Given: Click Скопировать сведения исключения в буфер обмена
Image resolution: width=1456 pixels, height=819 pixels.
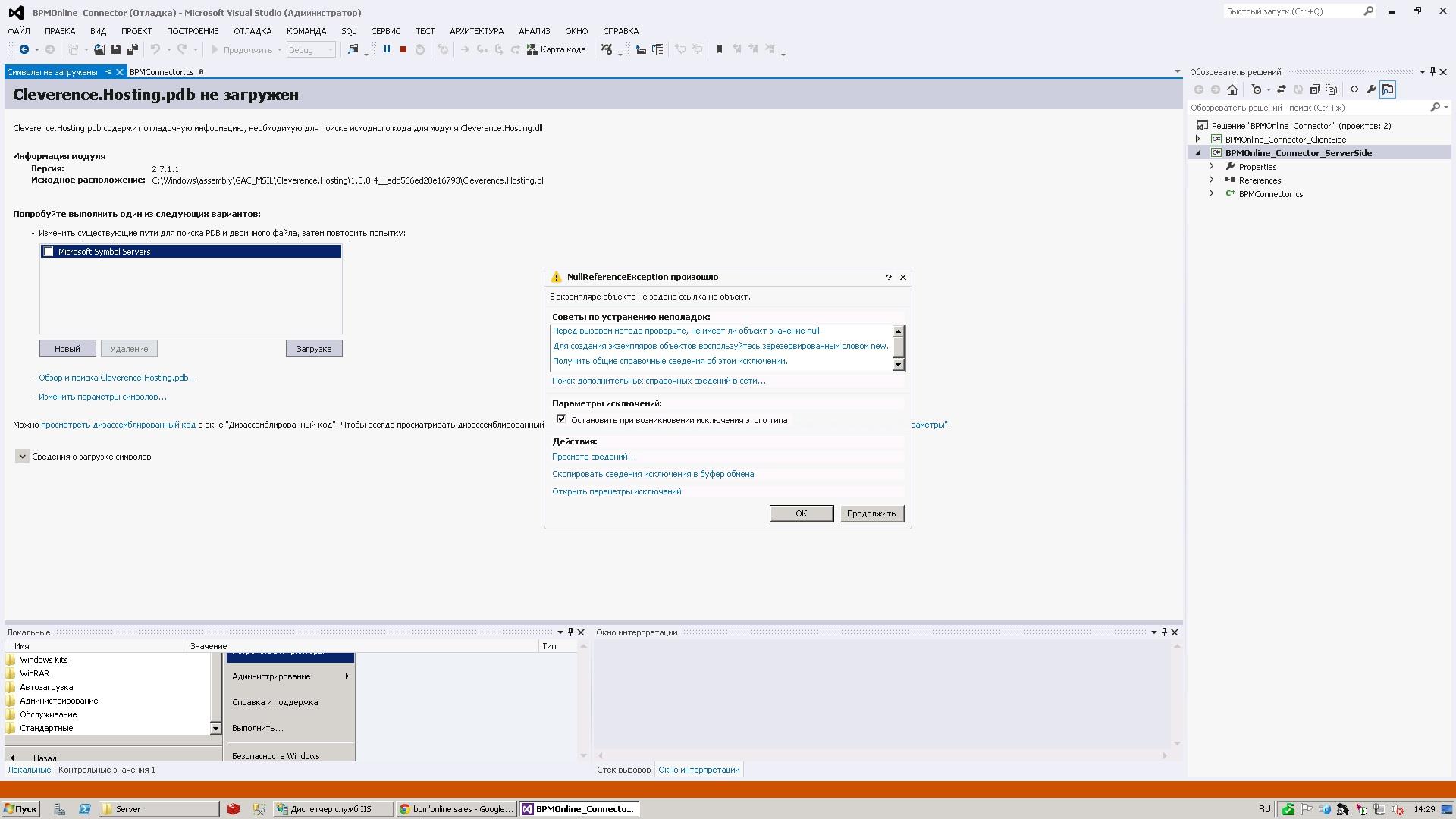Looking at the screenshot, I should (x=653, y=474).
